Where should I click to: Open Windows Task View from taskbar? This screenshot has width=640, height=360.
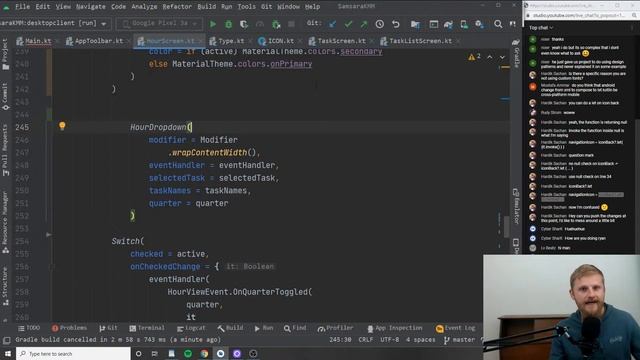155,353
